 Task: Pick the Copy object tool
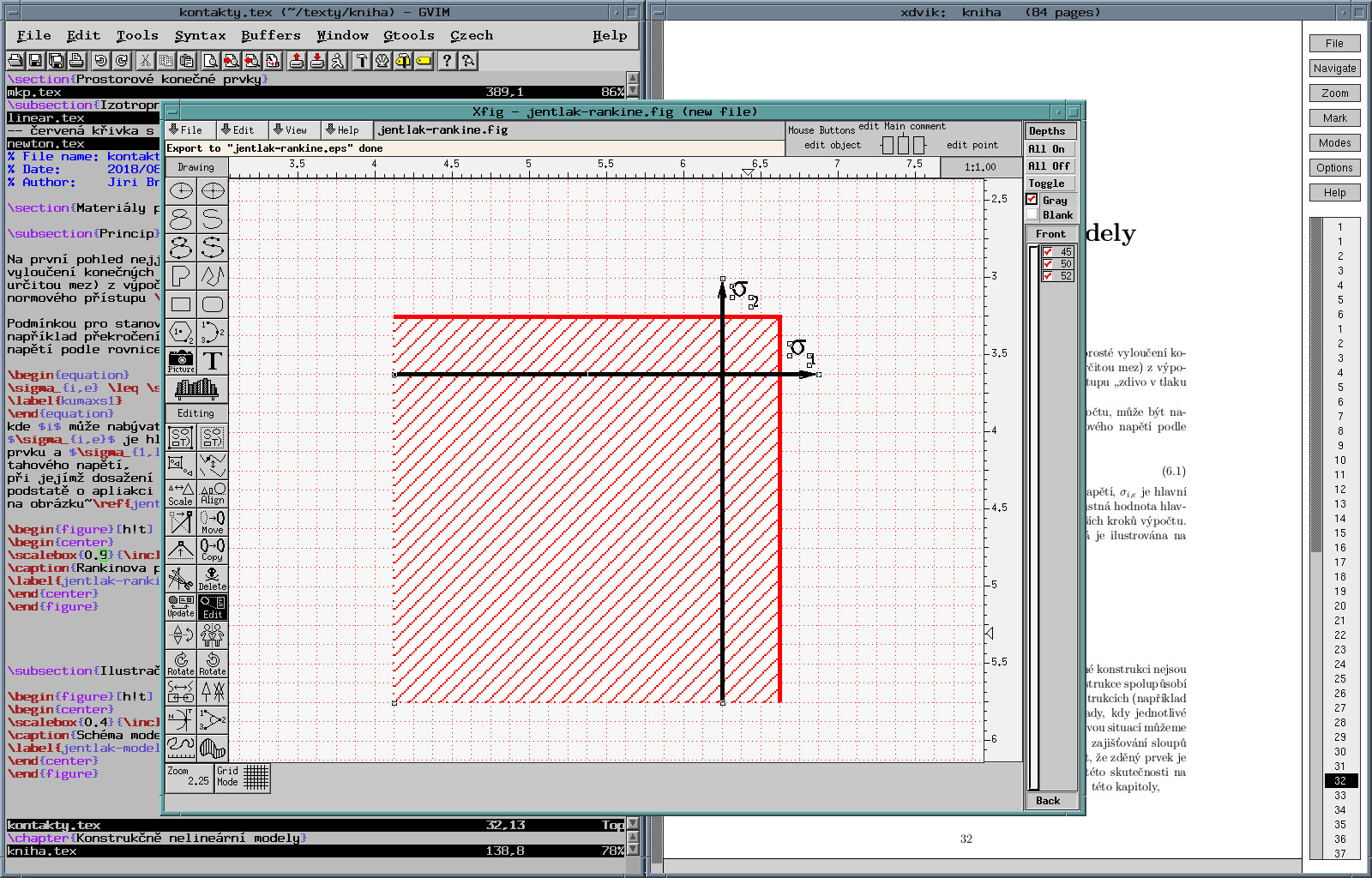tap(213, 550)
